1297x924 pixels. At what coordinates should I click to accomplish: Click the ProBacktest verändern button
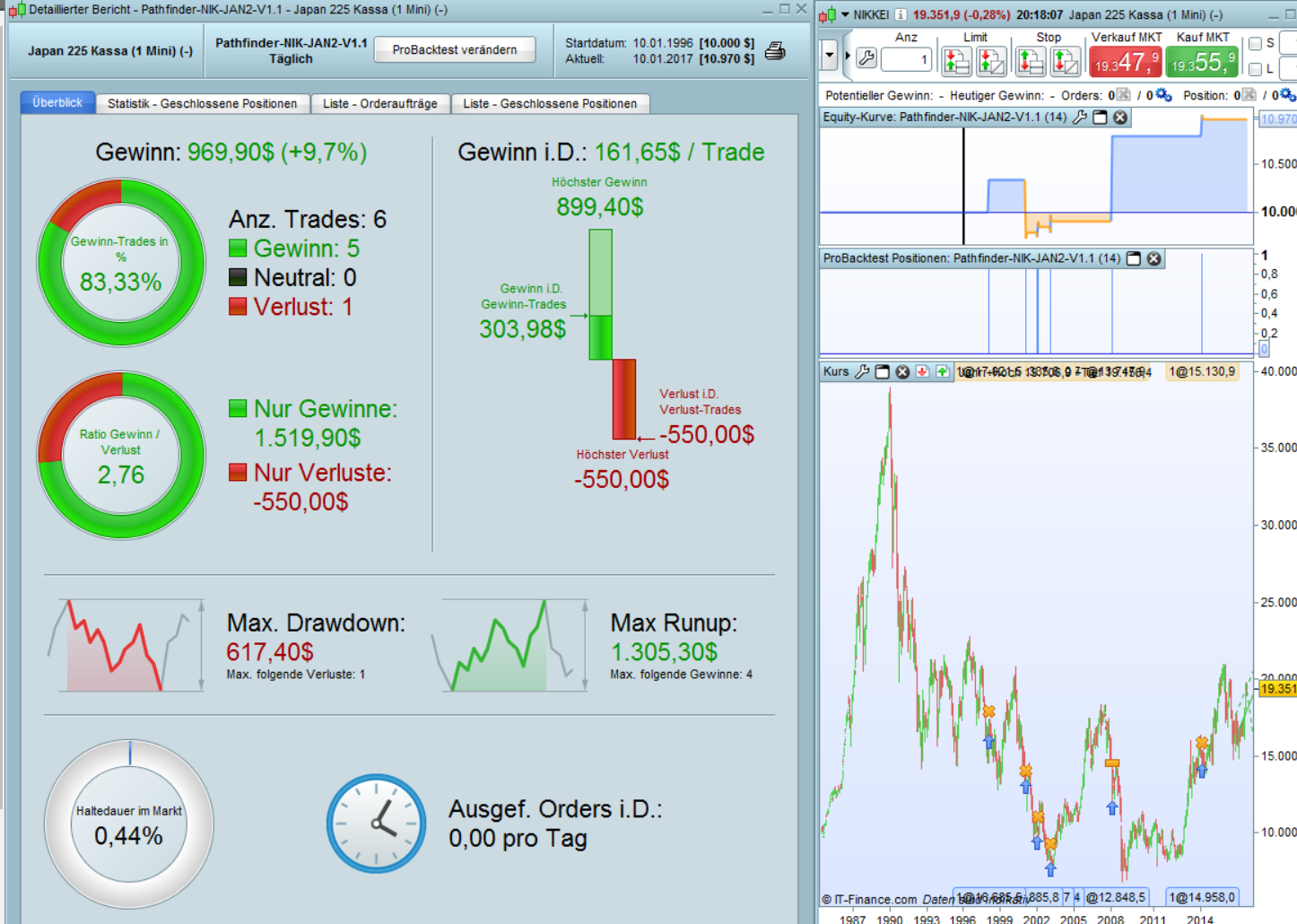point(455,50)
